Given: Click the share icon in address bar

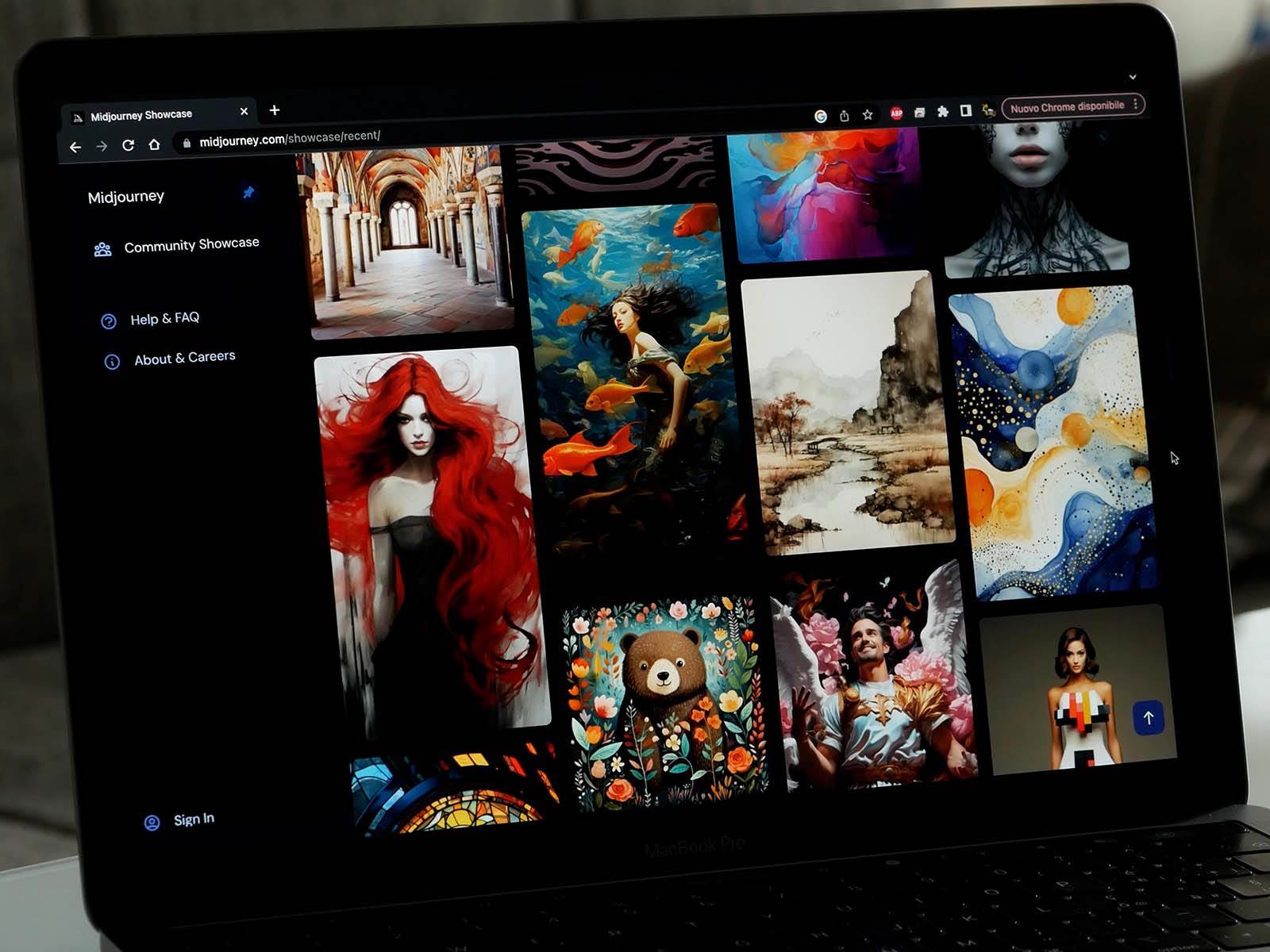Looking at the screenshot, I should pos(845,116).
